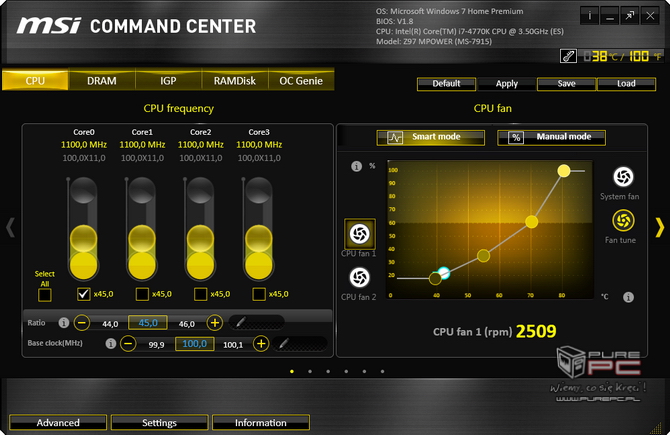Switch to Manual mode for CPU fan
The width and height of the screenshot is (670, 435).
click(551, 138)
